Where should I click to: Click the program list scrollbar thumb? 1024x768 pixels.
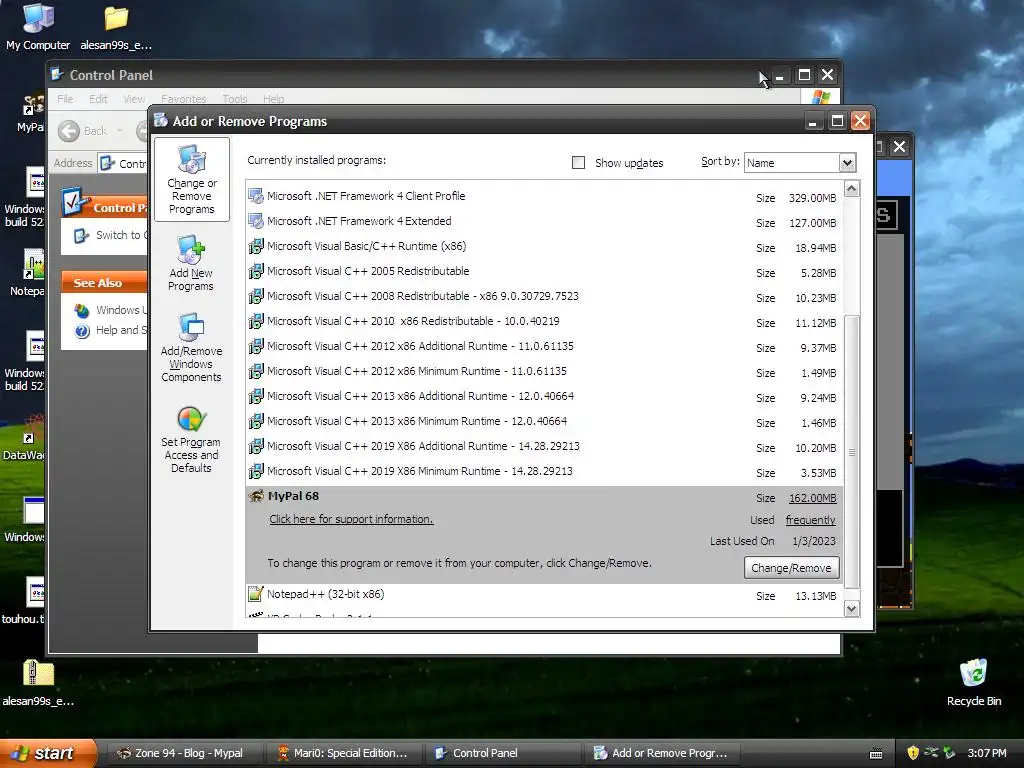coord(852,451)
